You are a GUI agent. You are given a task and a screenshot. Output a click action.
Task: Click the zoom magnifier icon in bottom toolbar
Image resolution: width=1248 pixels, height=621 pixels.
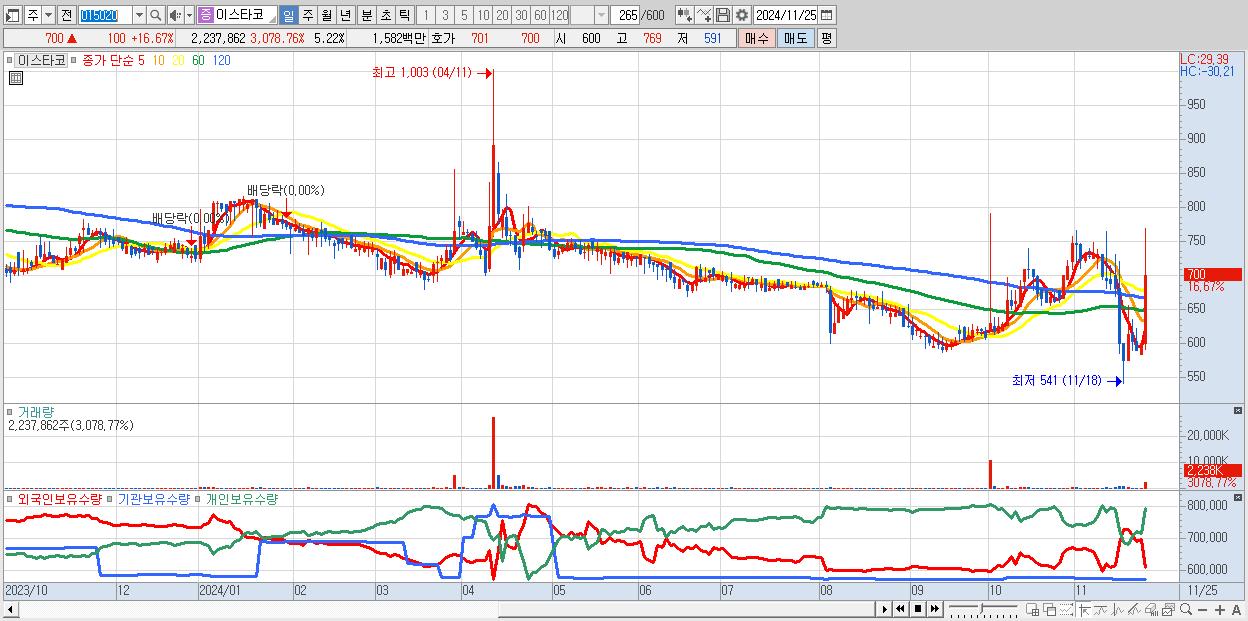1186,609
